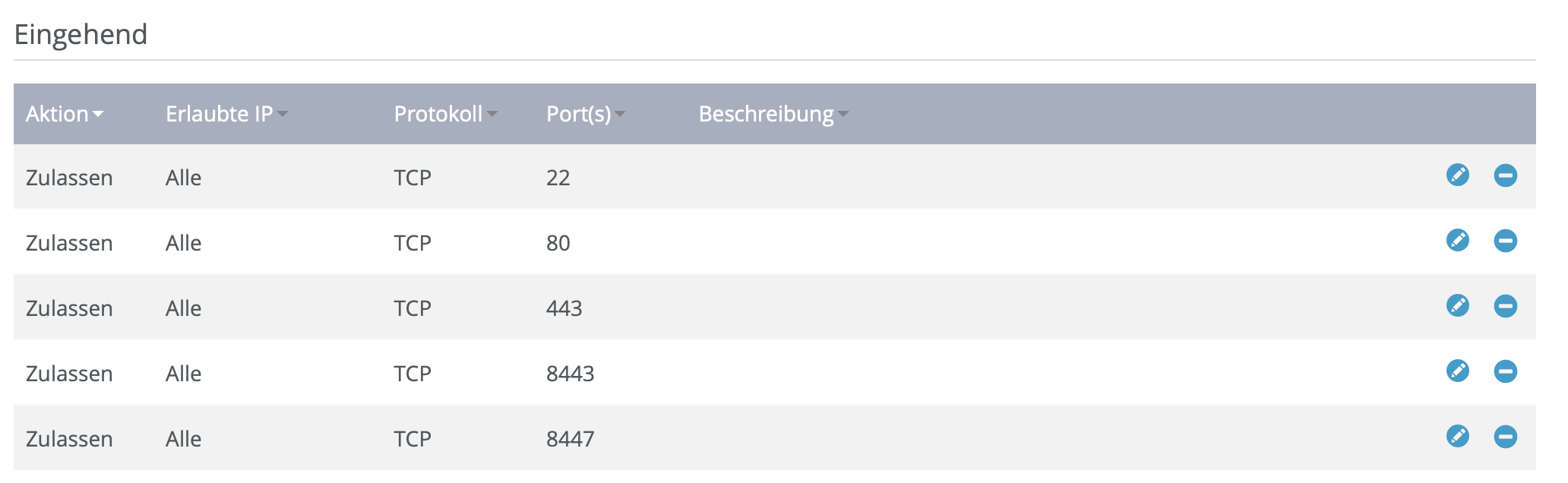Select the Zulassen cell of port 22
The height and width of the screenshot is (483, 1568).
(x=69, y=178)
